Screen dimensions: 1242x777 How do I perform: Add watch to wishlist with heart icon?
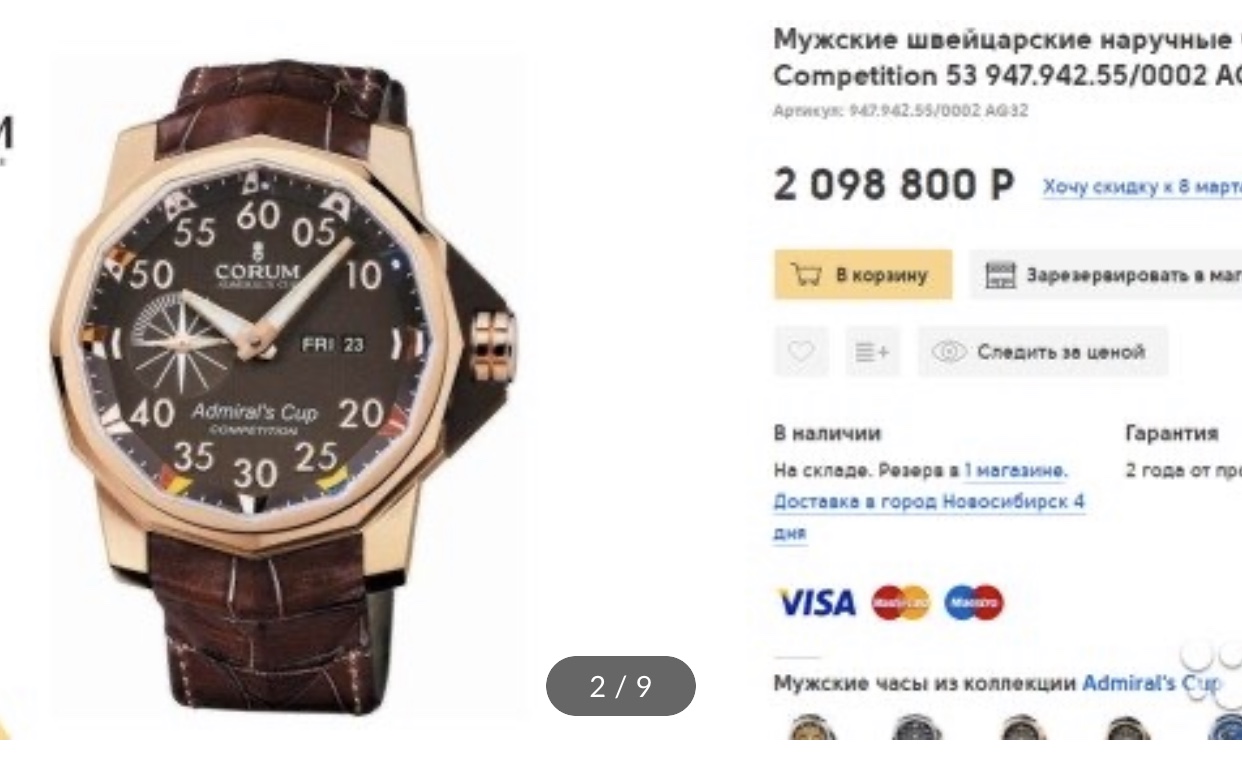click(x=801, y=351)
